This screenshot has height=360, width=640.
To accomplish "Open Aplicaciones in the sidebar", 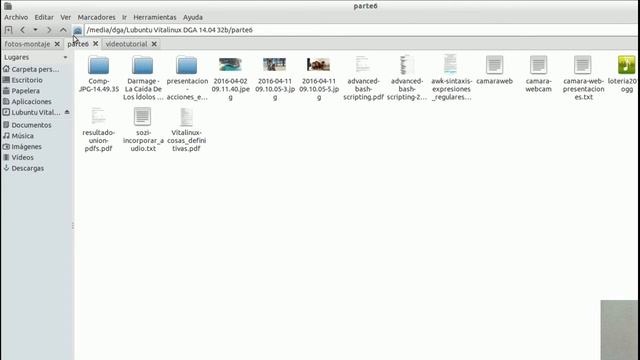I will (27, 101).
